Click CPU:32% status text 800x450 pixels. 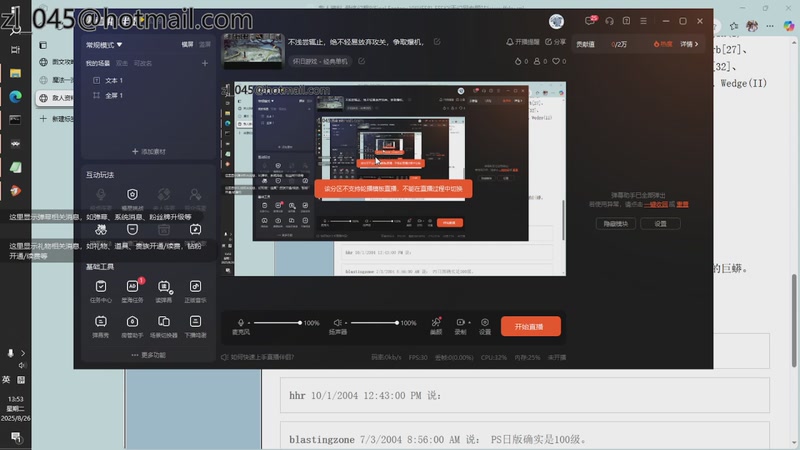point(493,358)
